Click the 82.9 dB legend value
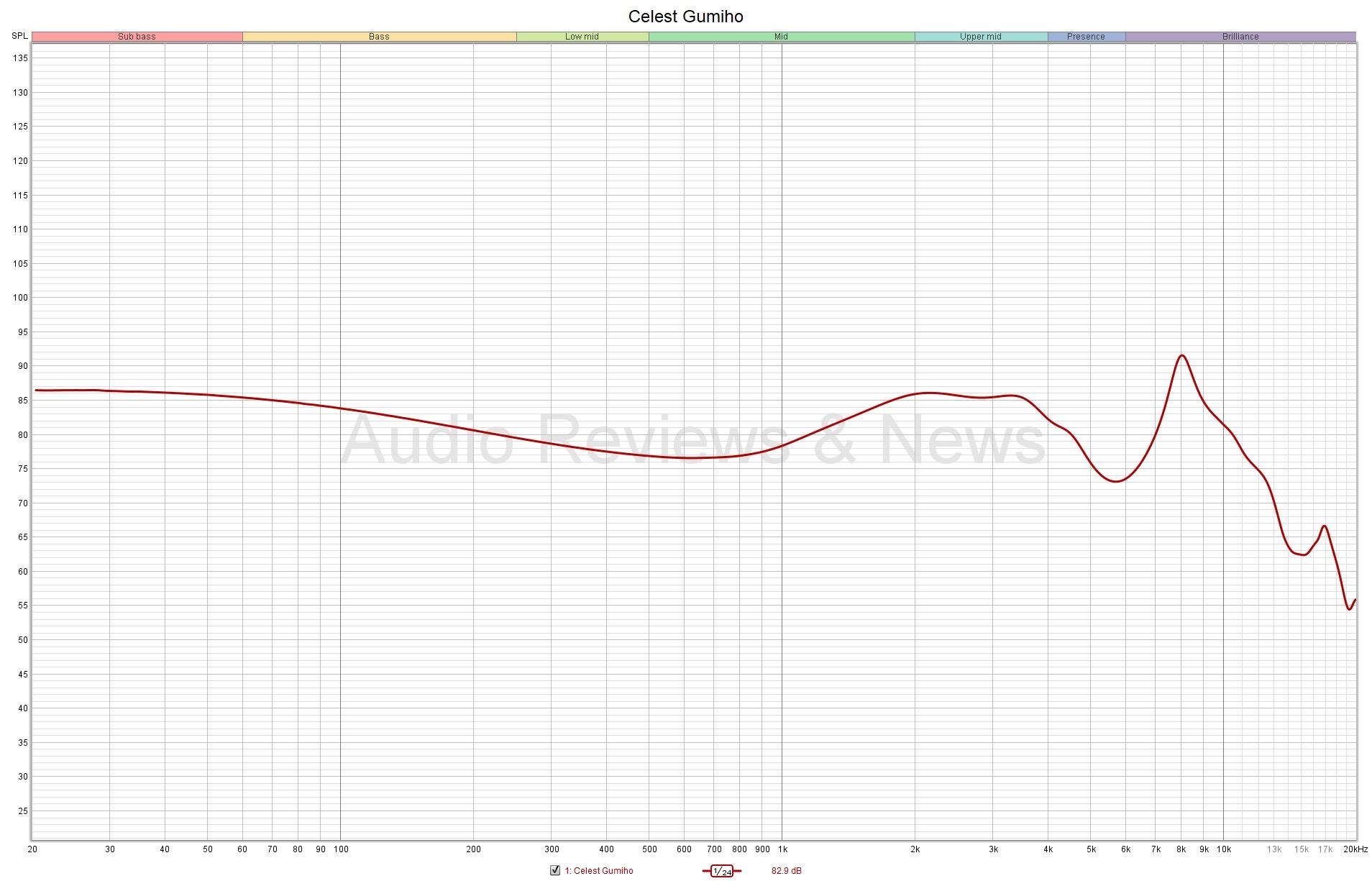Viewport: 1372px width, 881px height. pyautogui.click(x=786, y=871)
